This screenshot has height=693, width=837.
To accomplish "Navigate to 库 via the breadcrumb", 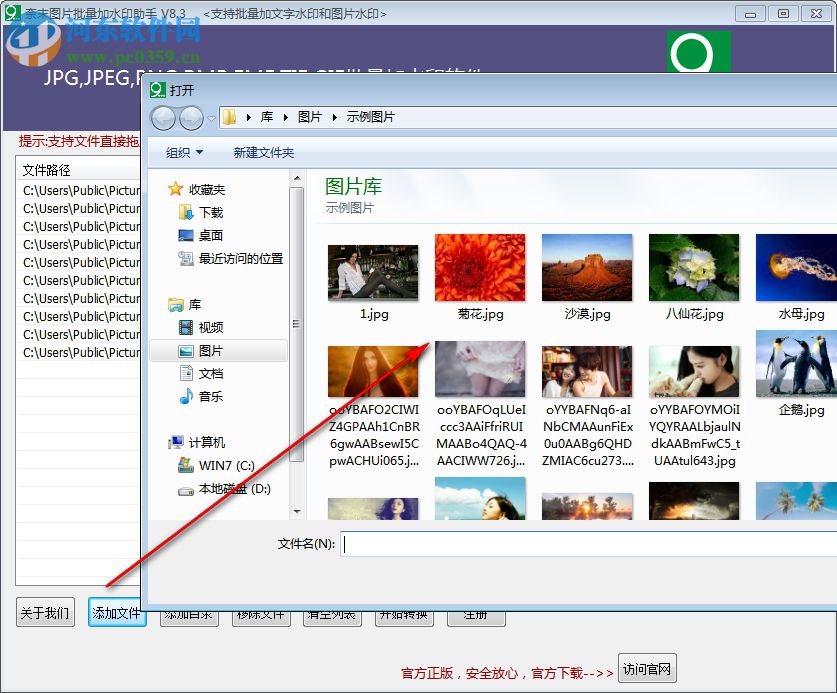I will pyautogui.click(x=266, y=117).
